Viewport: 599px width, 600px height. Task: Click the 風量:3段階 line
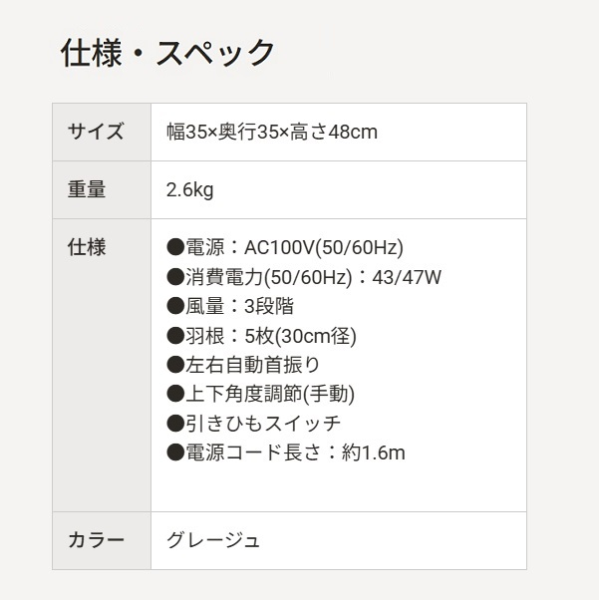pyautogui.click(x=230, y=306)
